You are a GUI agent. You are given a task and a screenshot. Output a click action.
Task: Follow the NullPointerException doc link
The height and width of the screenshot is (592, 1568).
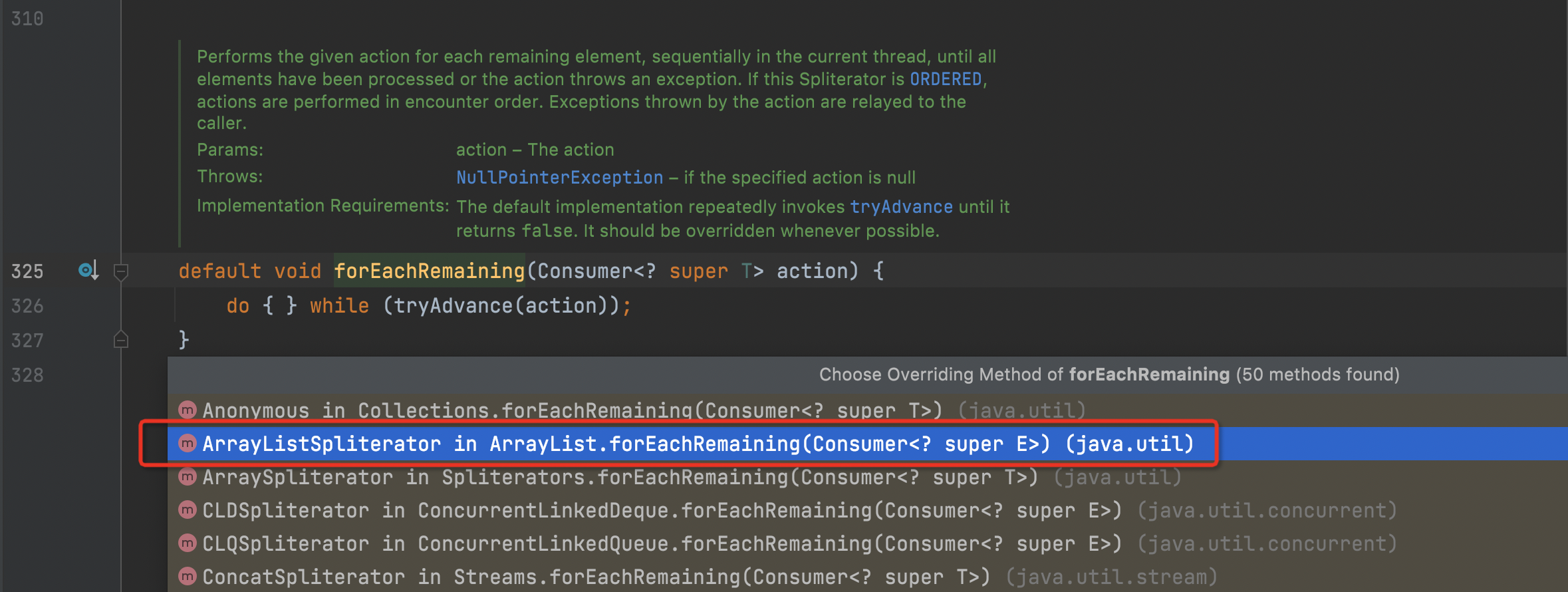coord(559,178)
